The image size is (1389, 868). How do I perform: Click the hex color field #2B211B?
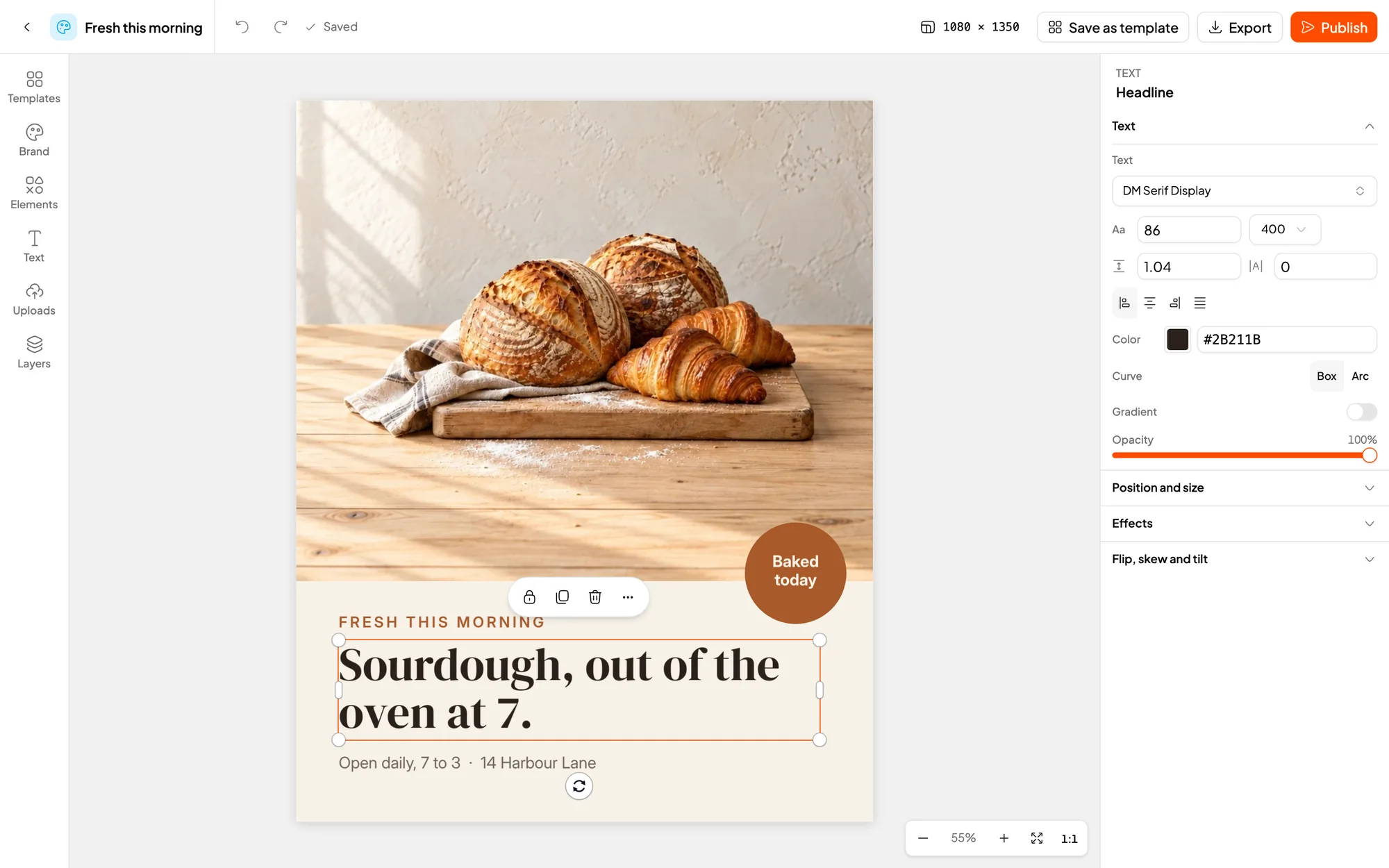[1286, 340]
